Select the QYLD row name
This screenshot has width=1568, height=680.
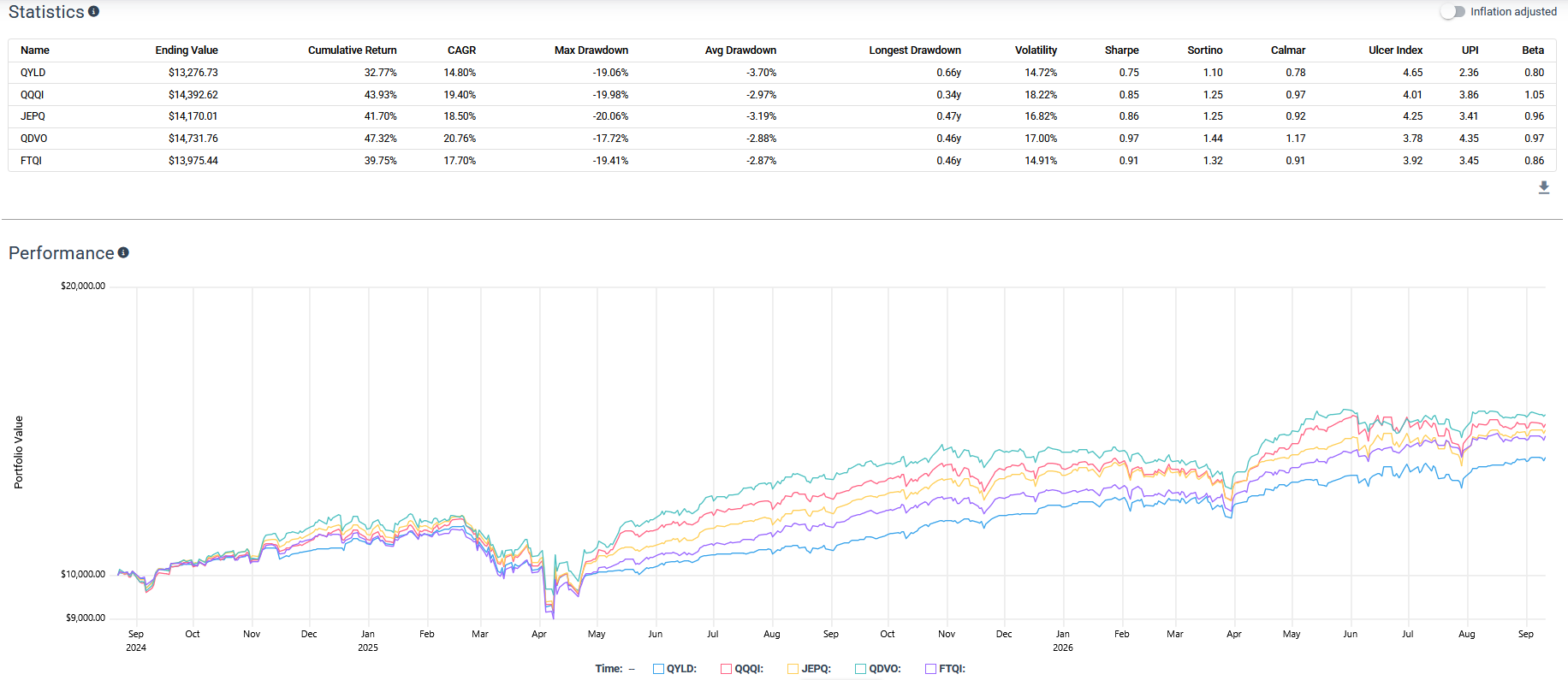tap(33, 73)
